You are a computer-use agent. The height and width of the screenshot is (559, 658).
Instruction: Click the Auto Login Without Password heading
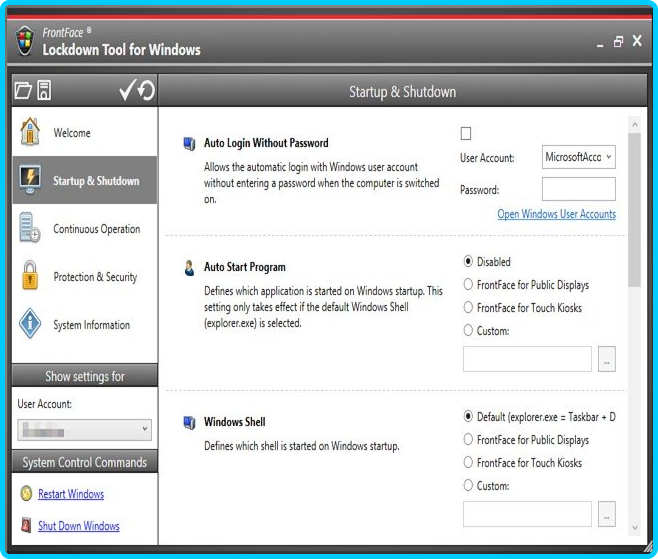pyautogui.click(x=266, y=143)
